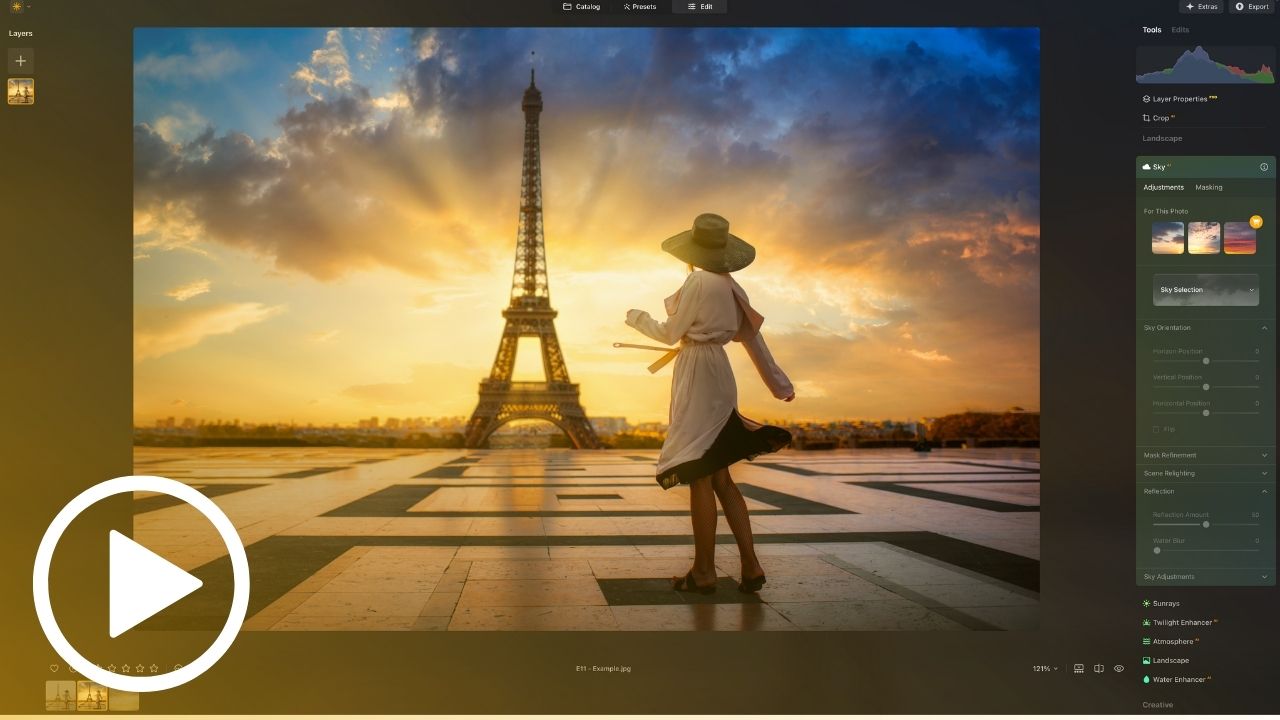The image size is (1280, 720).
Task: Open Layer Properties
Action: point(1180,99)
